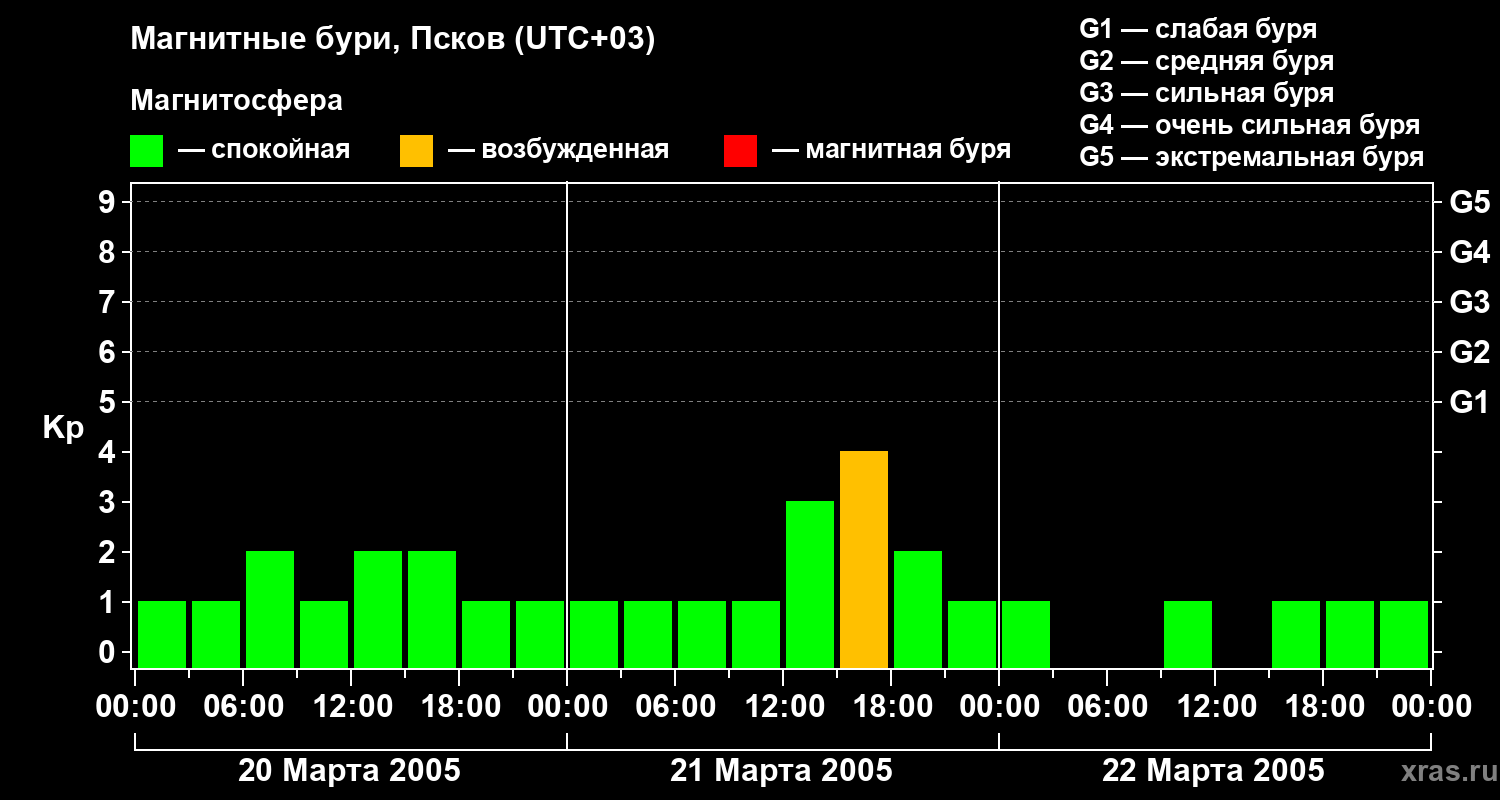Select the 06:00–09:00 Kp 2 bar on 20 March

coord(270,610)
